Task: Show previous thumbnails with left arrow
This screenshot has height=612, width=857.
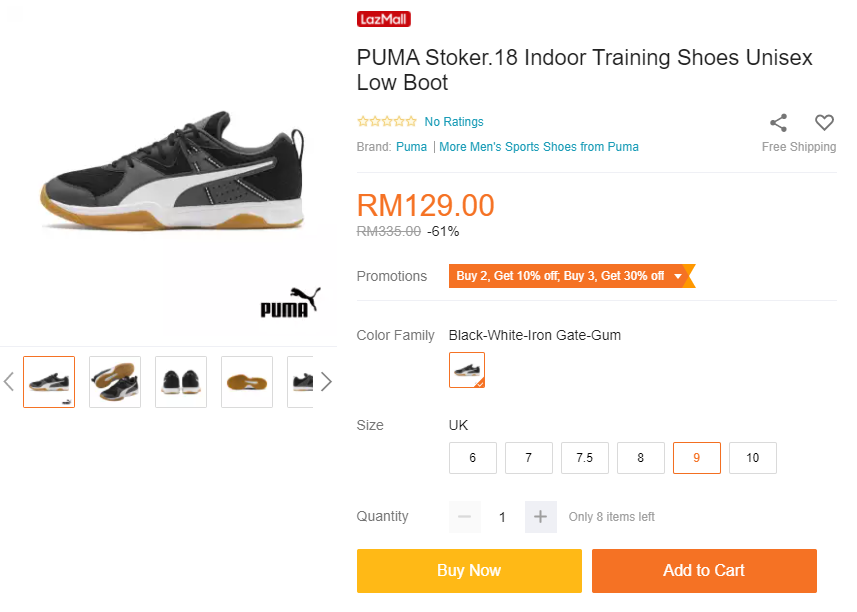Action: [9, 381]
